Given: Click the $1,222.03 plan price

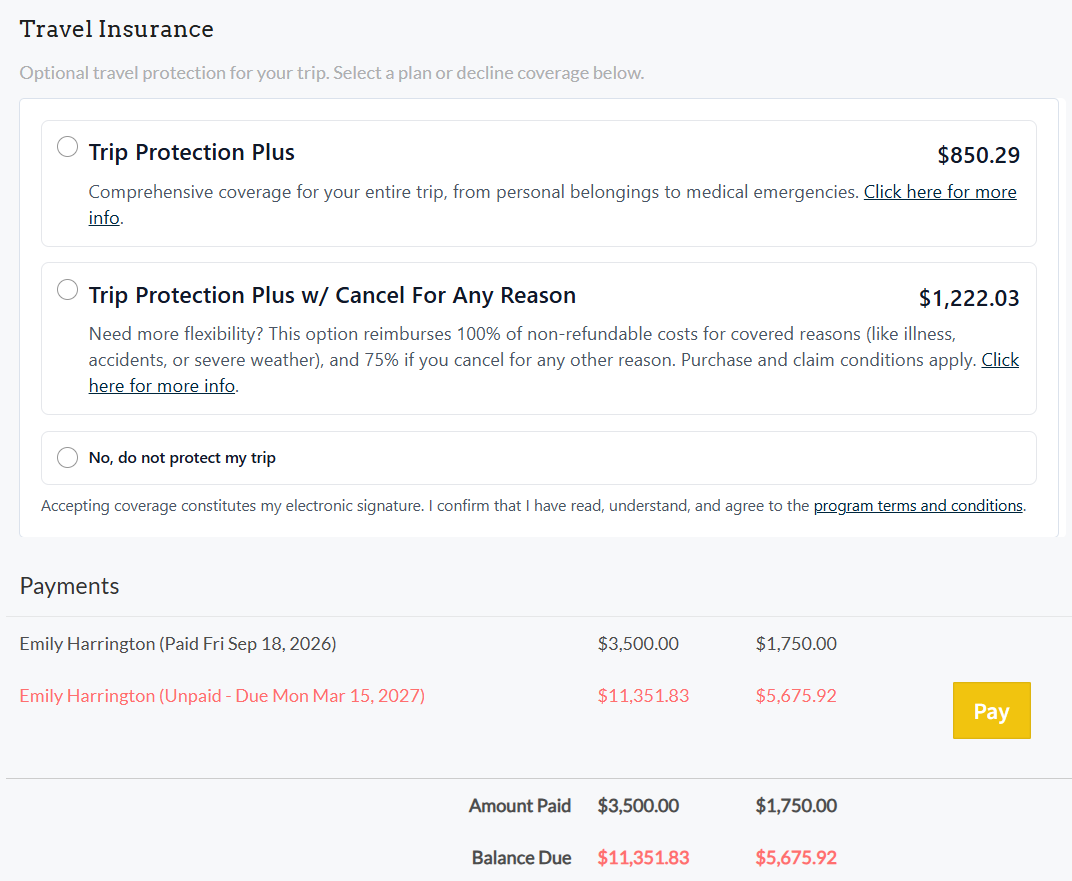Looking at the screenshot, I should (x=969, y=298).
